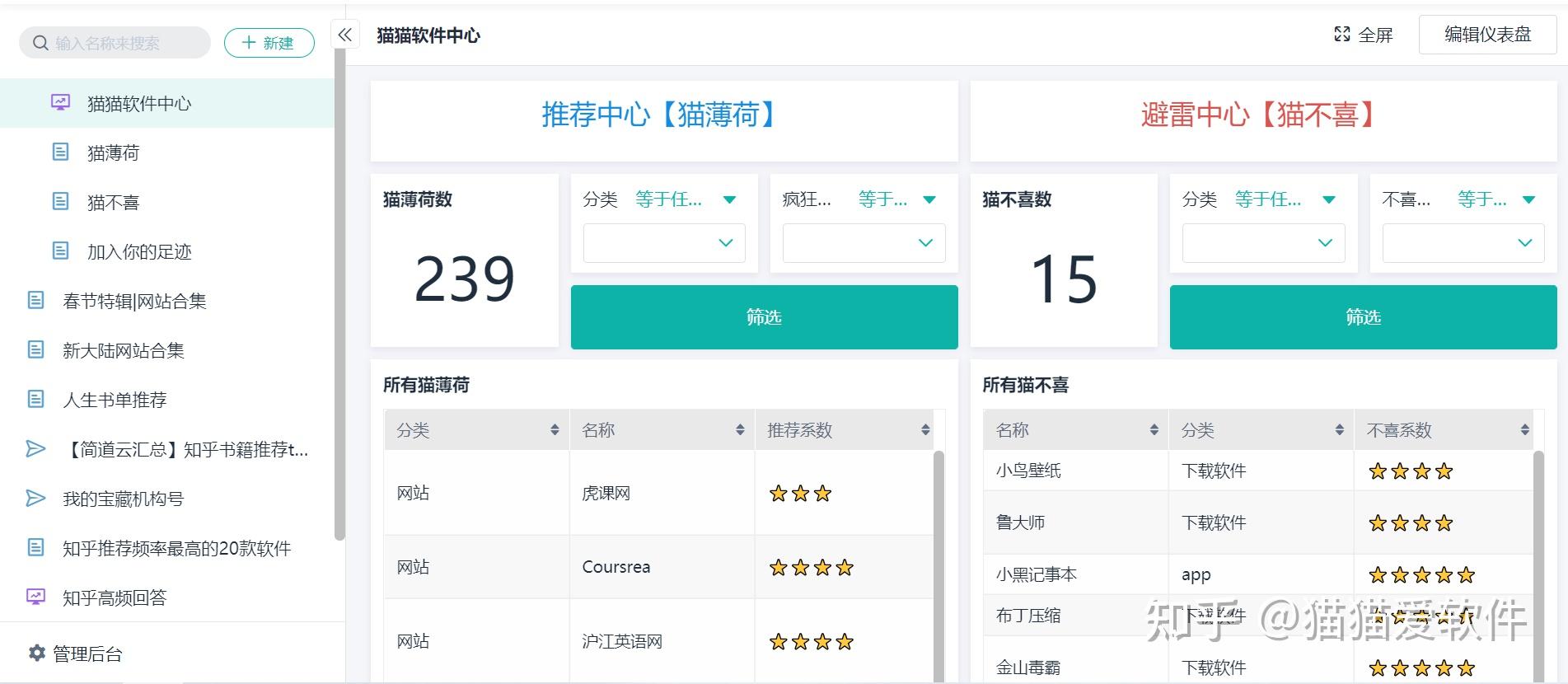Sort the 不喜系数 column using its sort arrows
Screen dimensions: 1568x684
click(x=1524, y=430)
